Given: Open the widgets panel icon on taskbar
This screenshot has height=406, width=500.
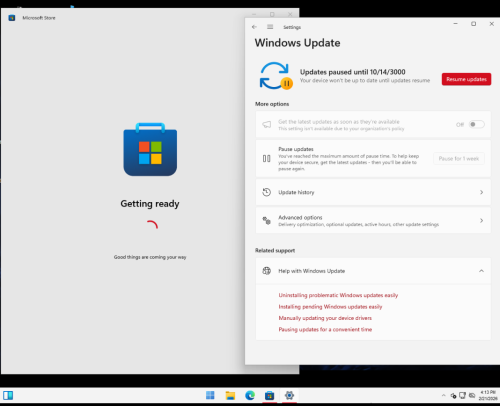Looking at the screenshot, I should [x=8, y=395].
